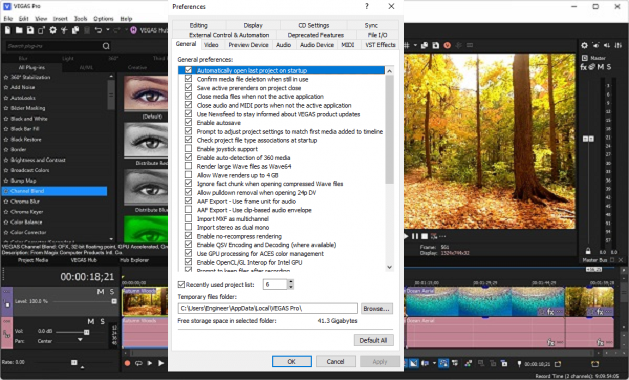Toggle Enable autosave checkbox
The width and height of the screenshot is (629, 380).
pyautogui.click(x=188, y=123)
